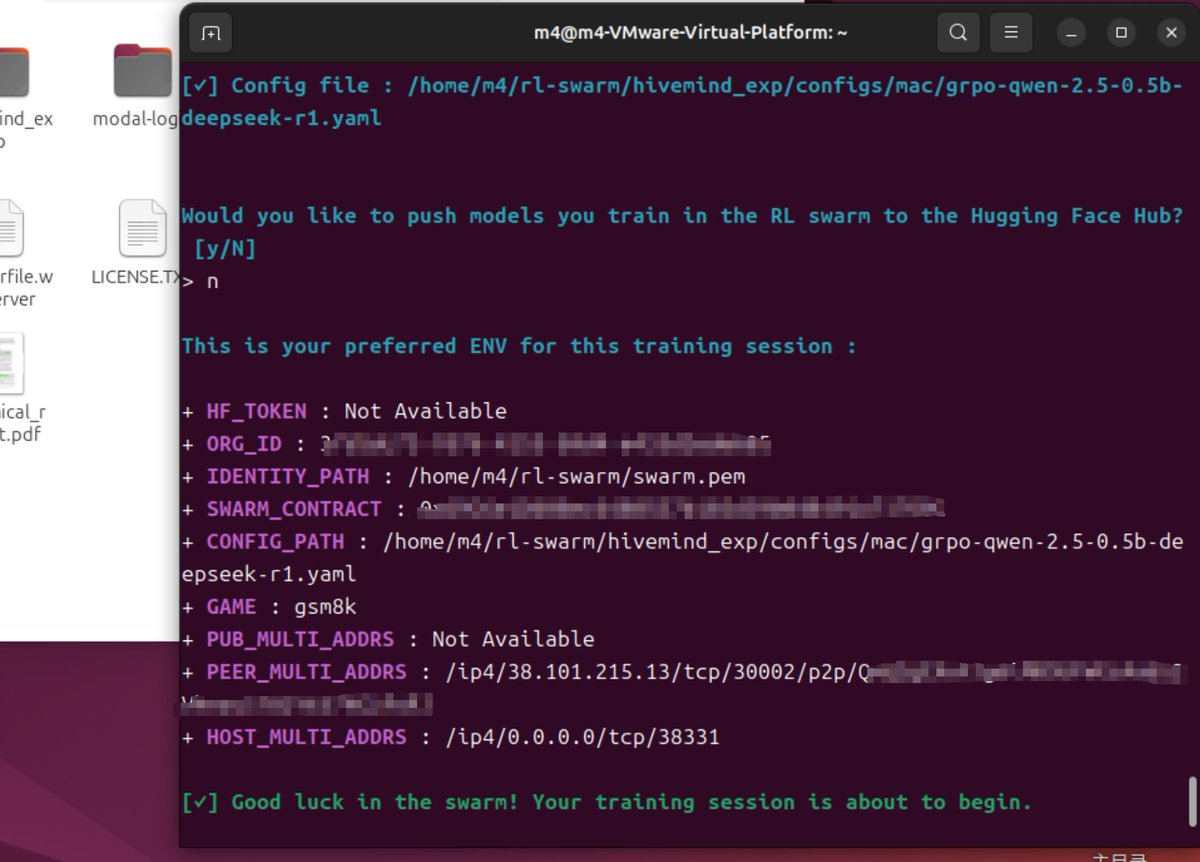Click the /ip4/0.0.0.0/tcp/38331 address
Image resolution: width=1200 pixels, height=862 pixels.
tap(583, 737)
